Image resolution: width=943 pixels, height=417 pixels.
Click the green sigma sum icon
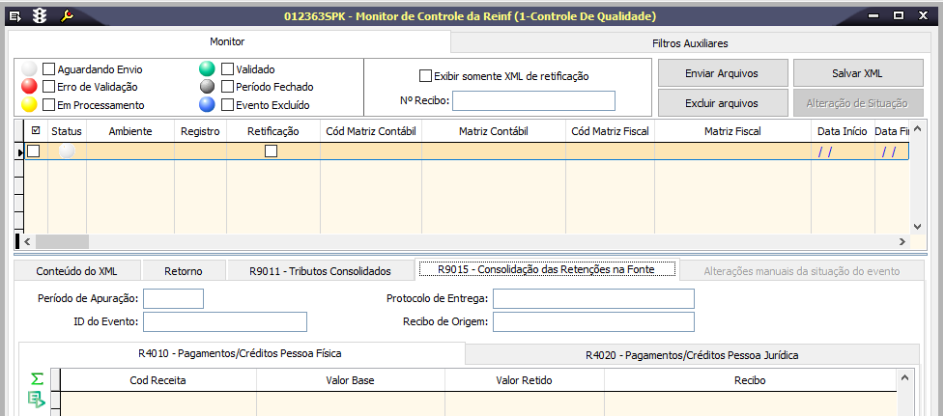tap(37, 379)
